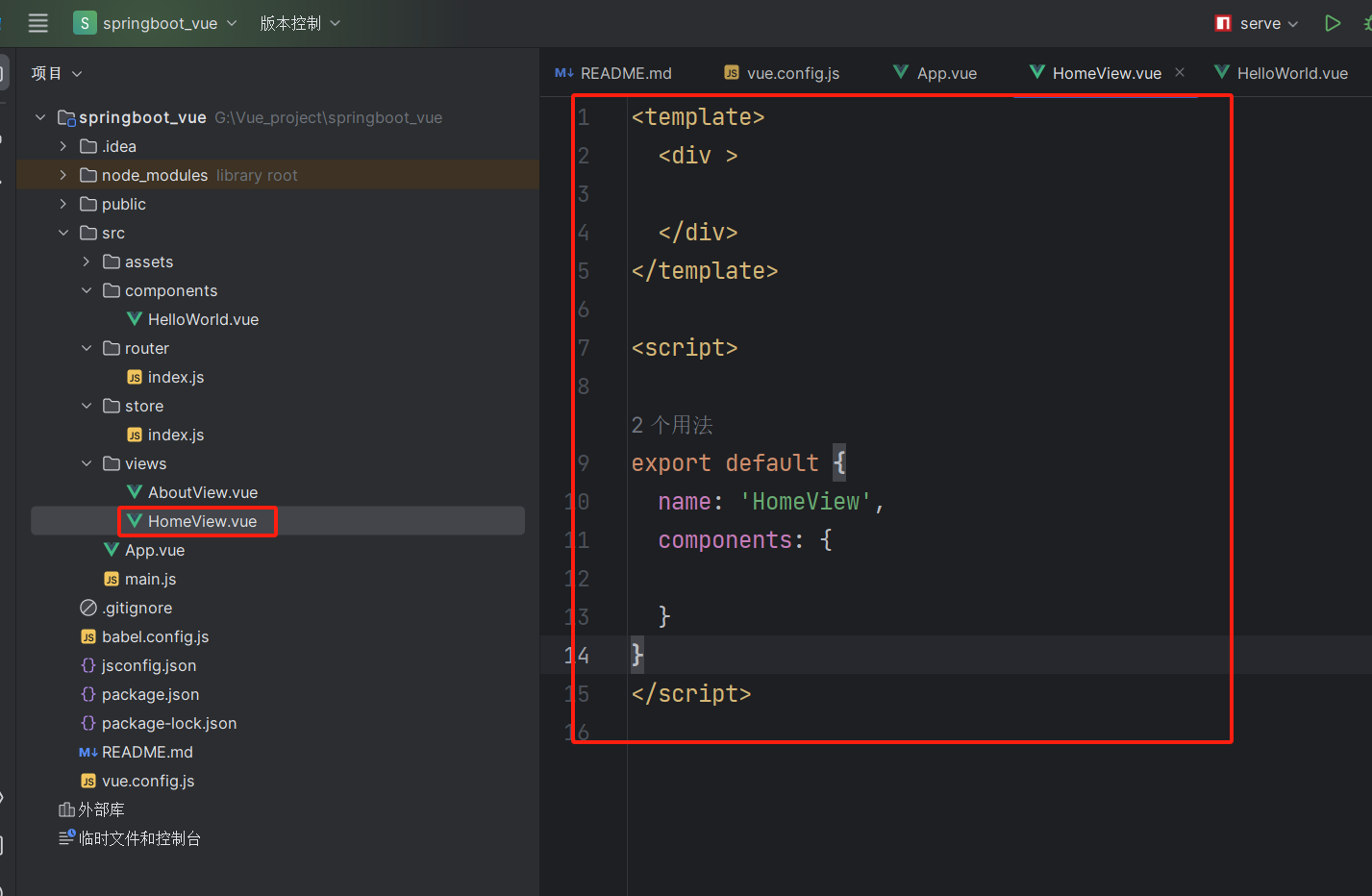1372x896 pixels.
Task: Collapse the components folder
Action: tap(87, 290)
